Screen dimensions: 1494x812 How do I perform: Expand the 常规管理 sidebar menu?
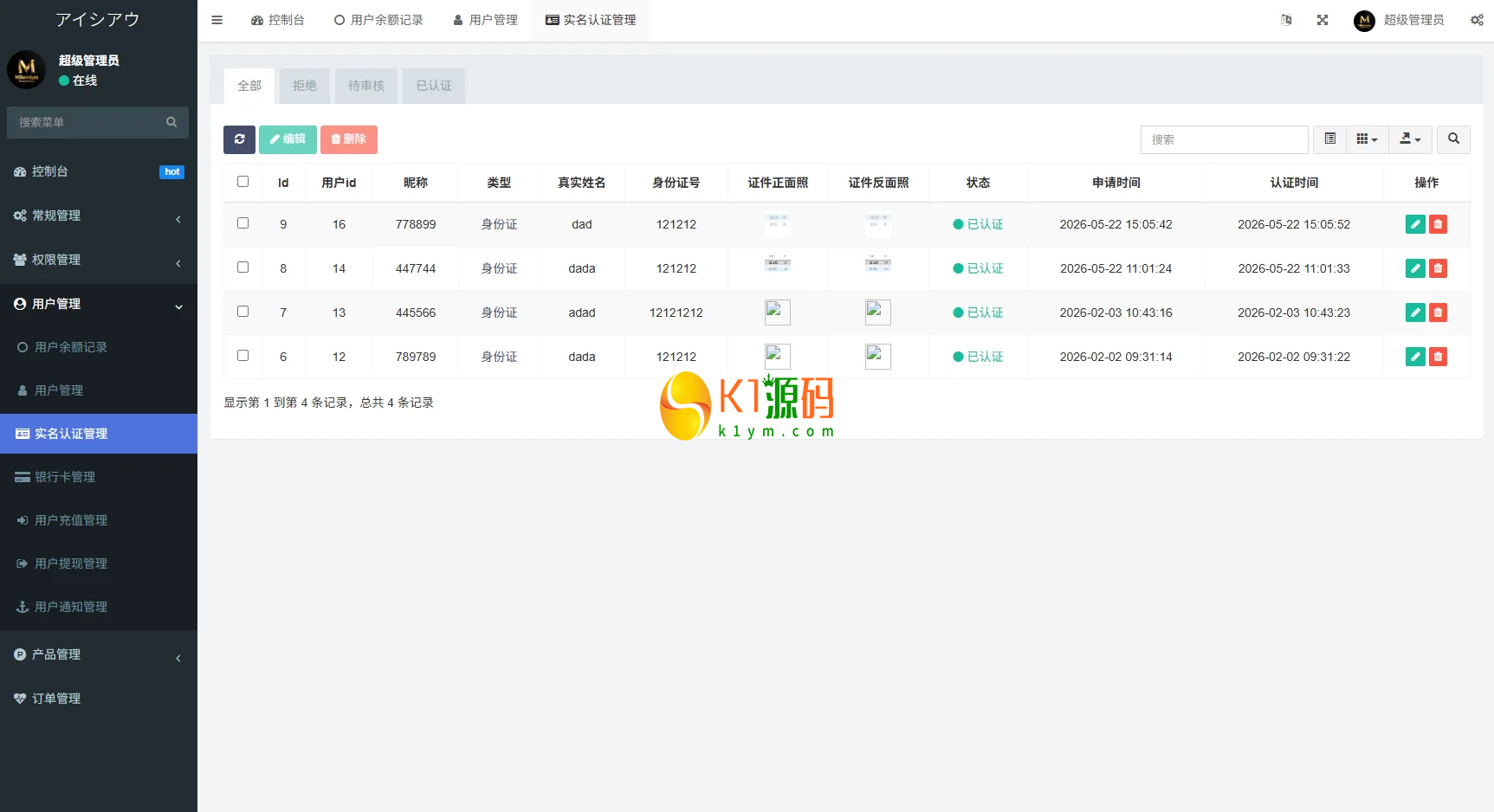tap(99, 216)
